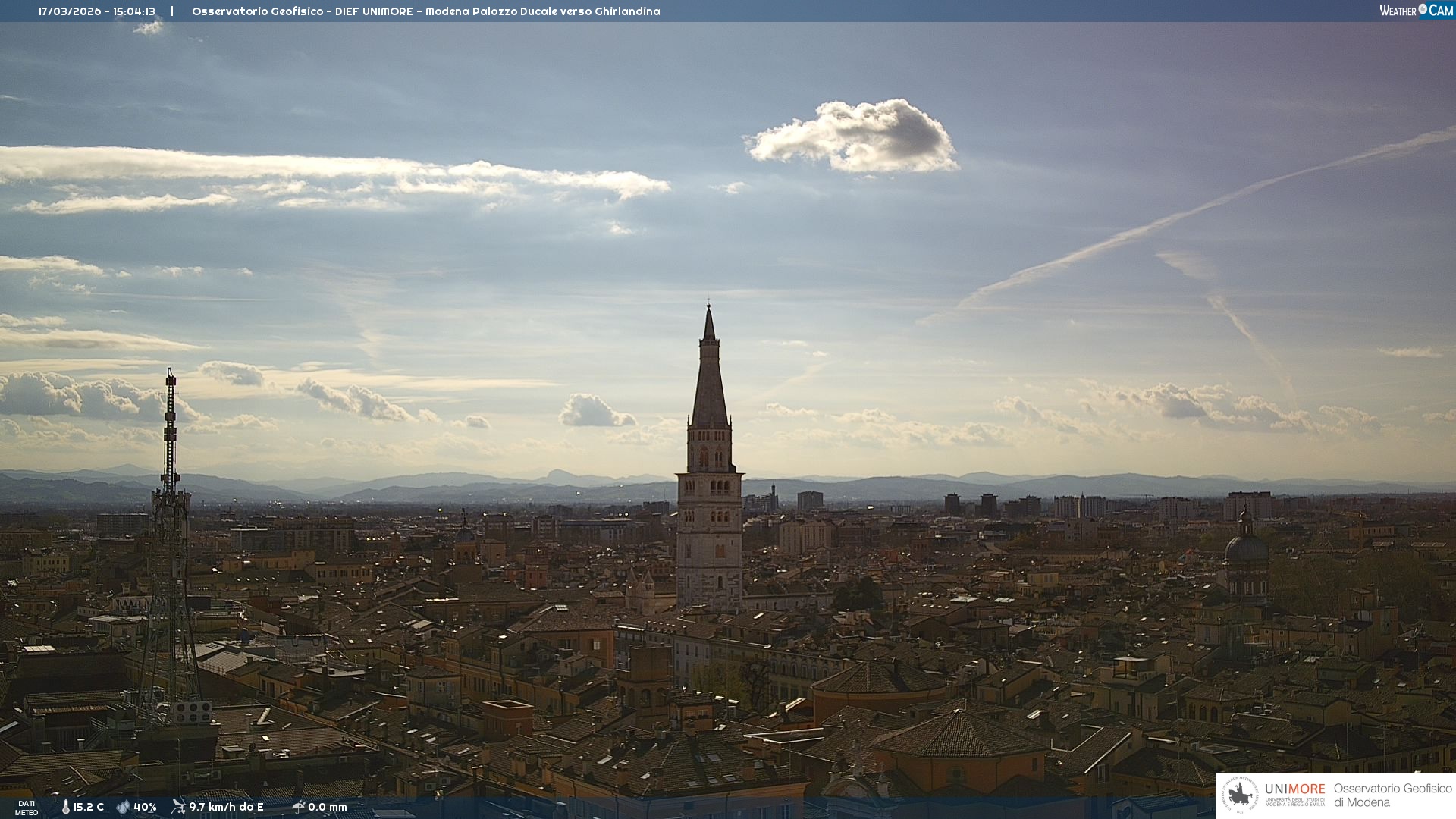The height and width of the screenshot is (819, 1456).
Task: Open the UNIMORE wordmark link
Action: (x=1294, y=789)
